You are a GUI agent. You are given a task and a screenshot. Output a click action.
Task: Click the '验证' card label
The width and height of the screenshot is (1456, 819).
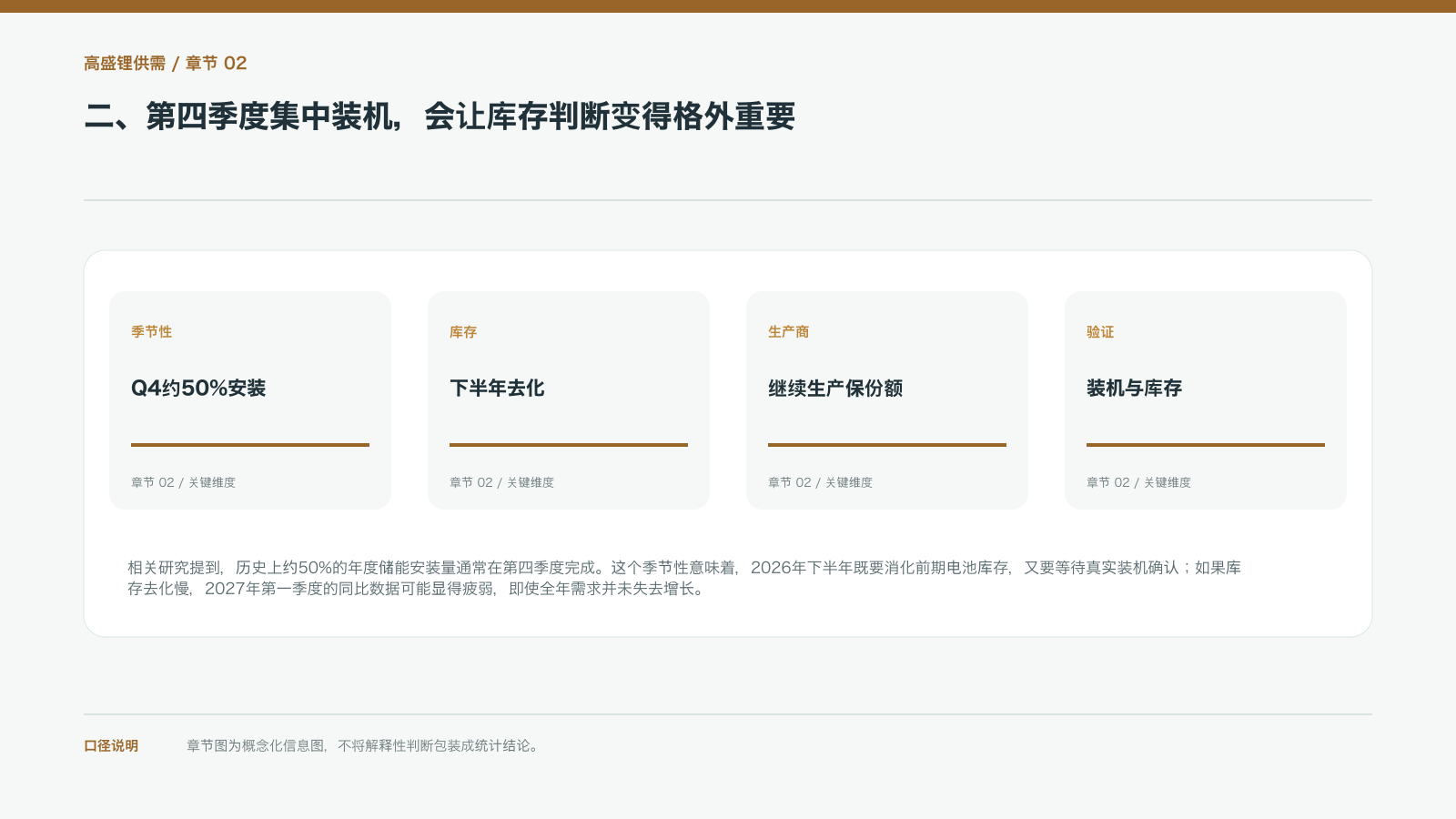click(x=1100, y=332)
